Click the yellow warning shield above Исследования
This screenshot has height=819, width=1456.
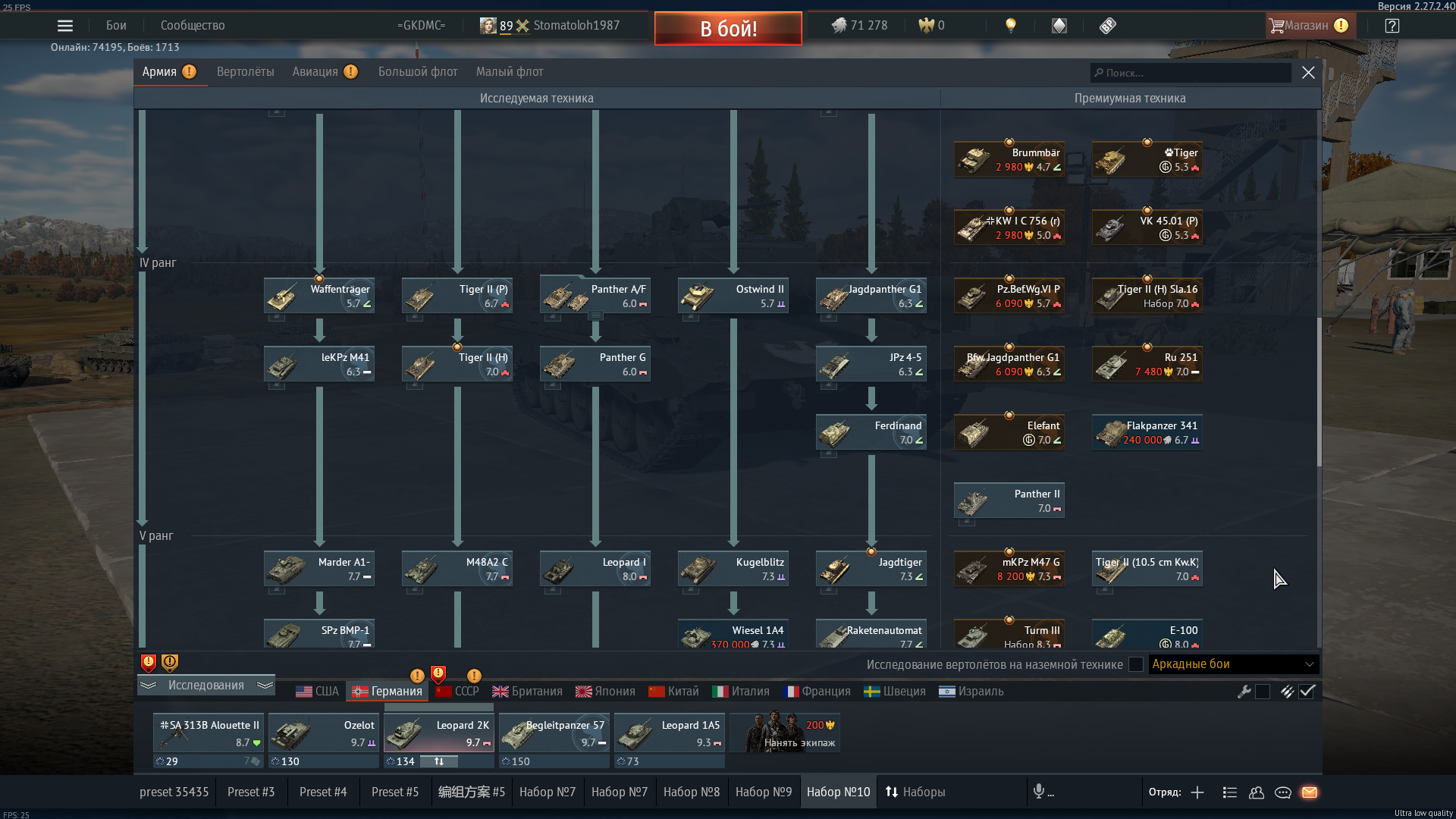(x=170, y=664)
